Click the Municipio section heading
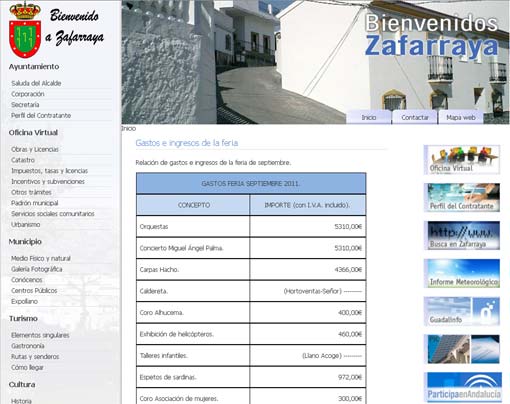 tap(25, 242)
